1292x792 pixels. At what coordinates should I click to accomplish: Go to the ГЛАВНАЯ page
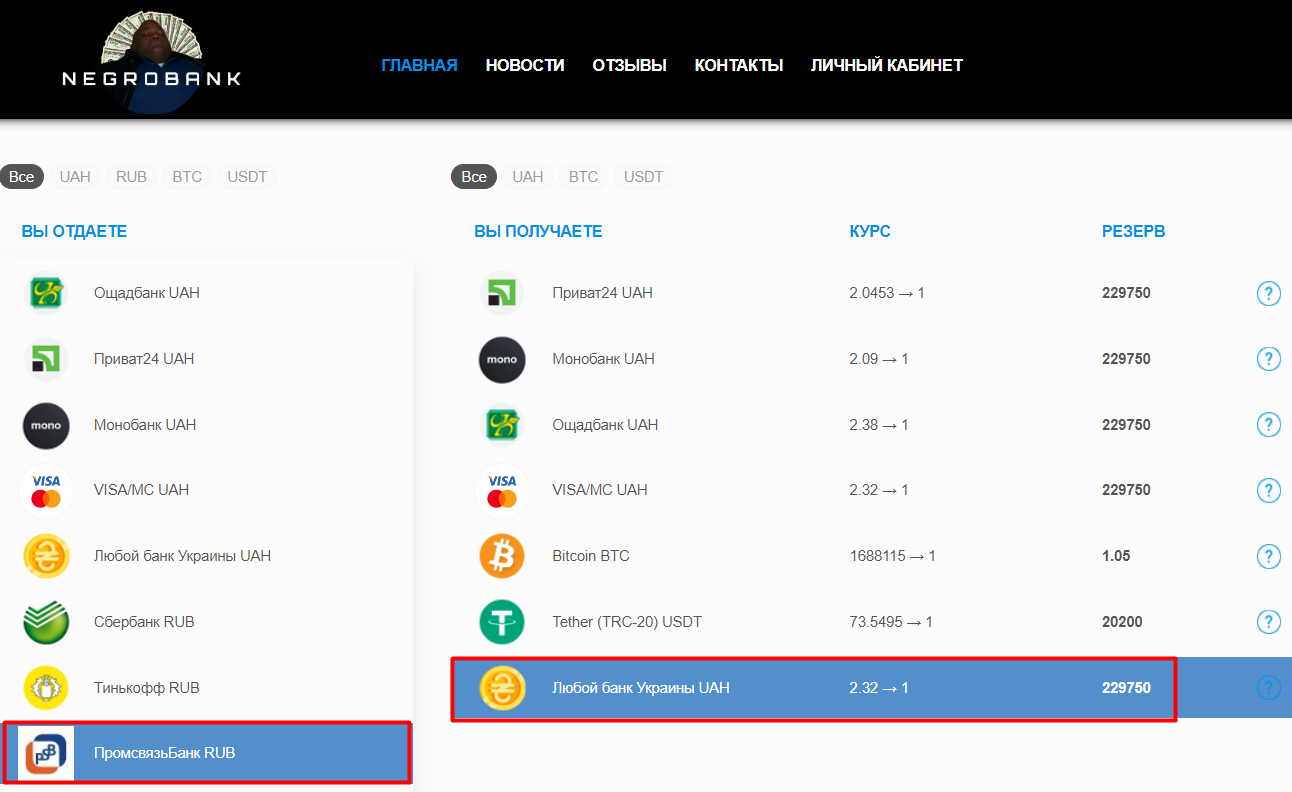[x=419, y=65]
